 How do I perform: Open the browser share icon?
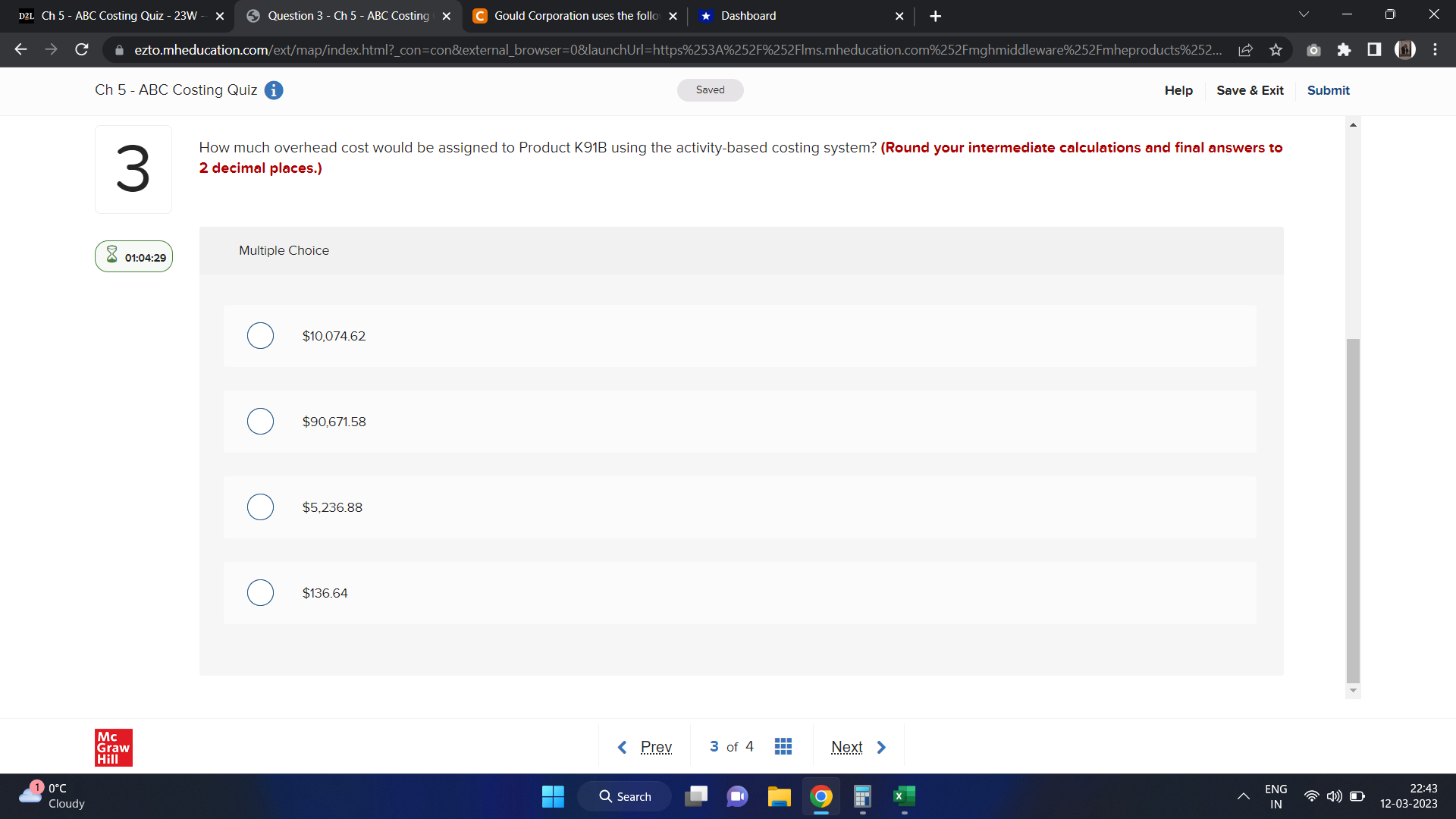(1246, 49)
